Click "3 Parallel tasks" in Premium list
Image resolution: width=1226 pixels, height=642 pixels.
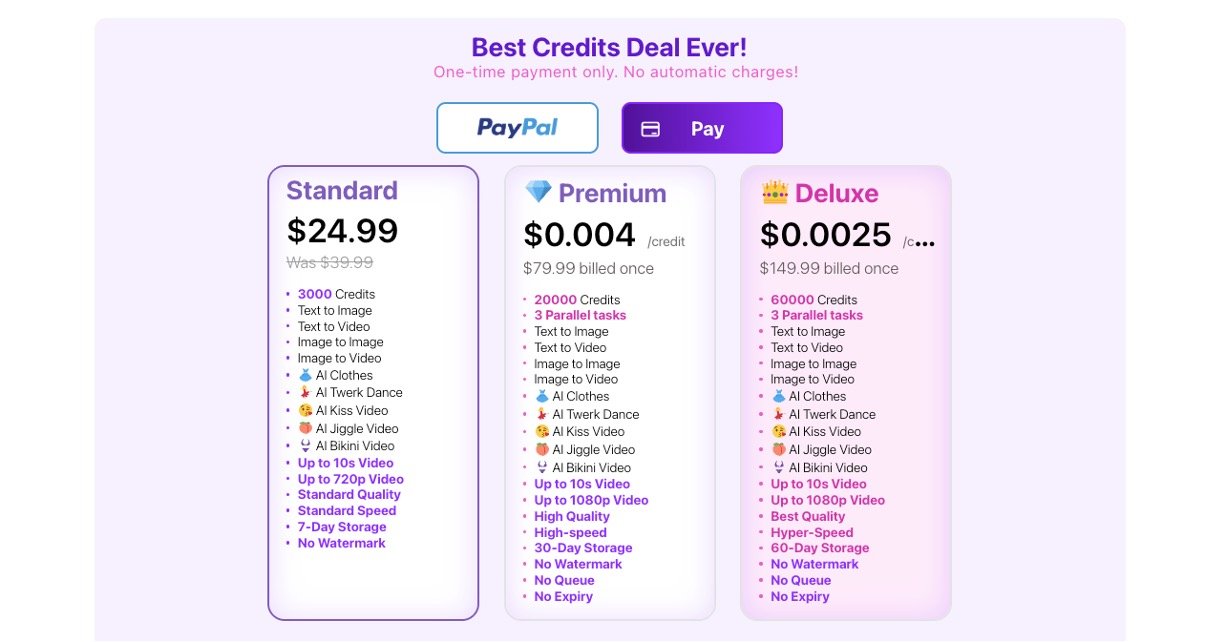pyautogui.click(x=580, y=315)
